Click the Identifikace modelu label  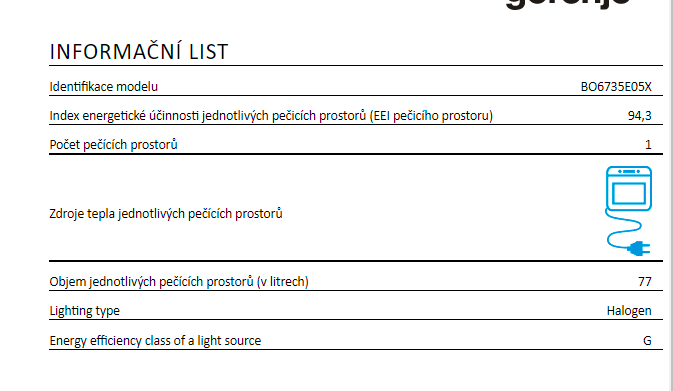pyautogui.click(x=103, y=87)
